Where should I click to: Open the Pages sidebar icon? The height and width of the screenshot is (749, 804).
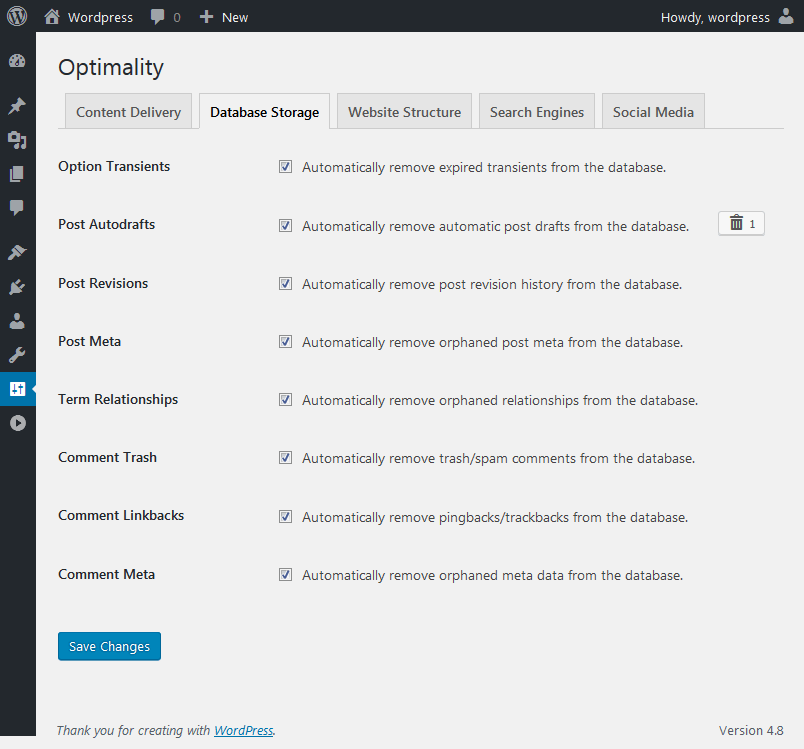click(17, 174)
